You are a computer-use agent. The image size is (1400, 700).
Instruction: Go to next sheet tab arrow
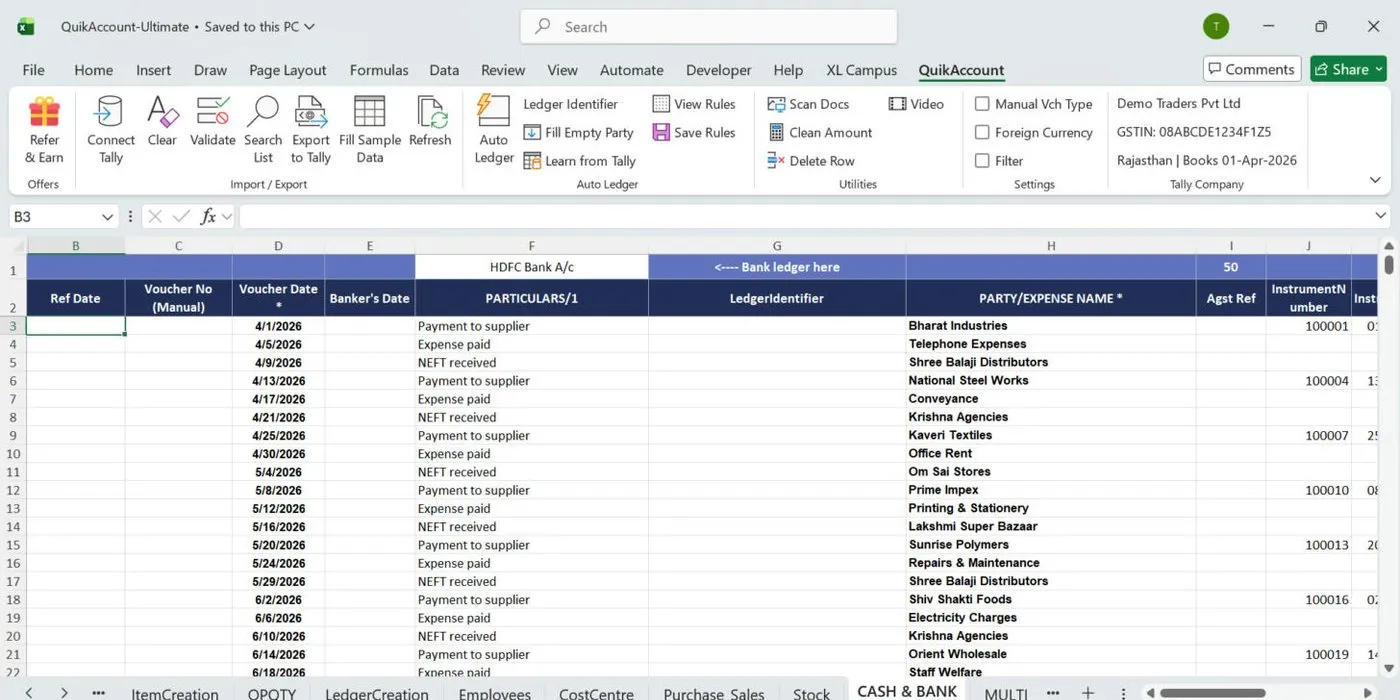click(x=64, y=692)
